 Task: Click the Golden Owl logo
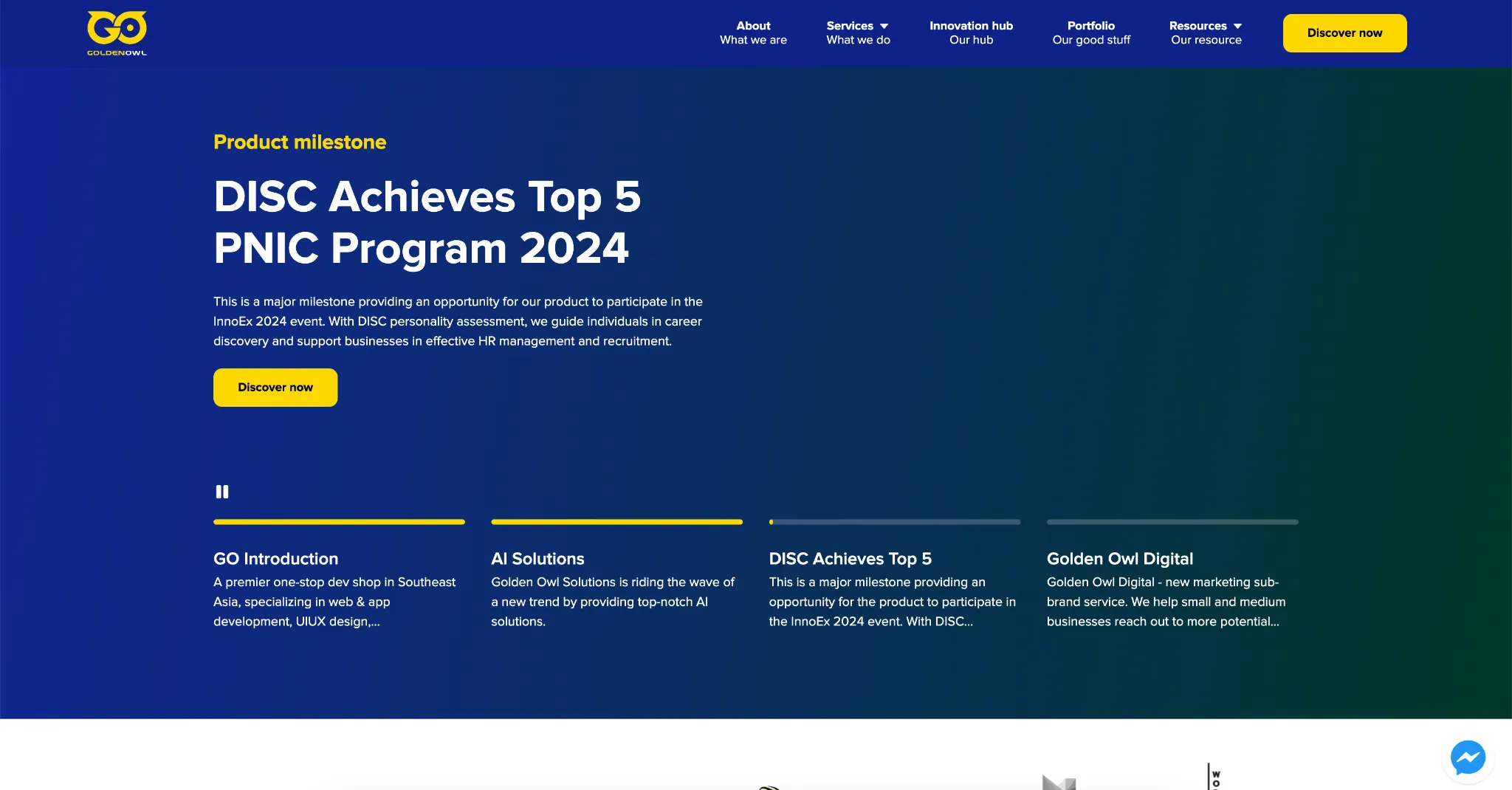(x=117, y=33)
